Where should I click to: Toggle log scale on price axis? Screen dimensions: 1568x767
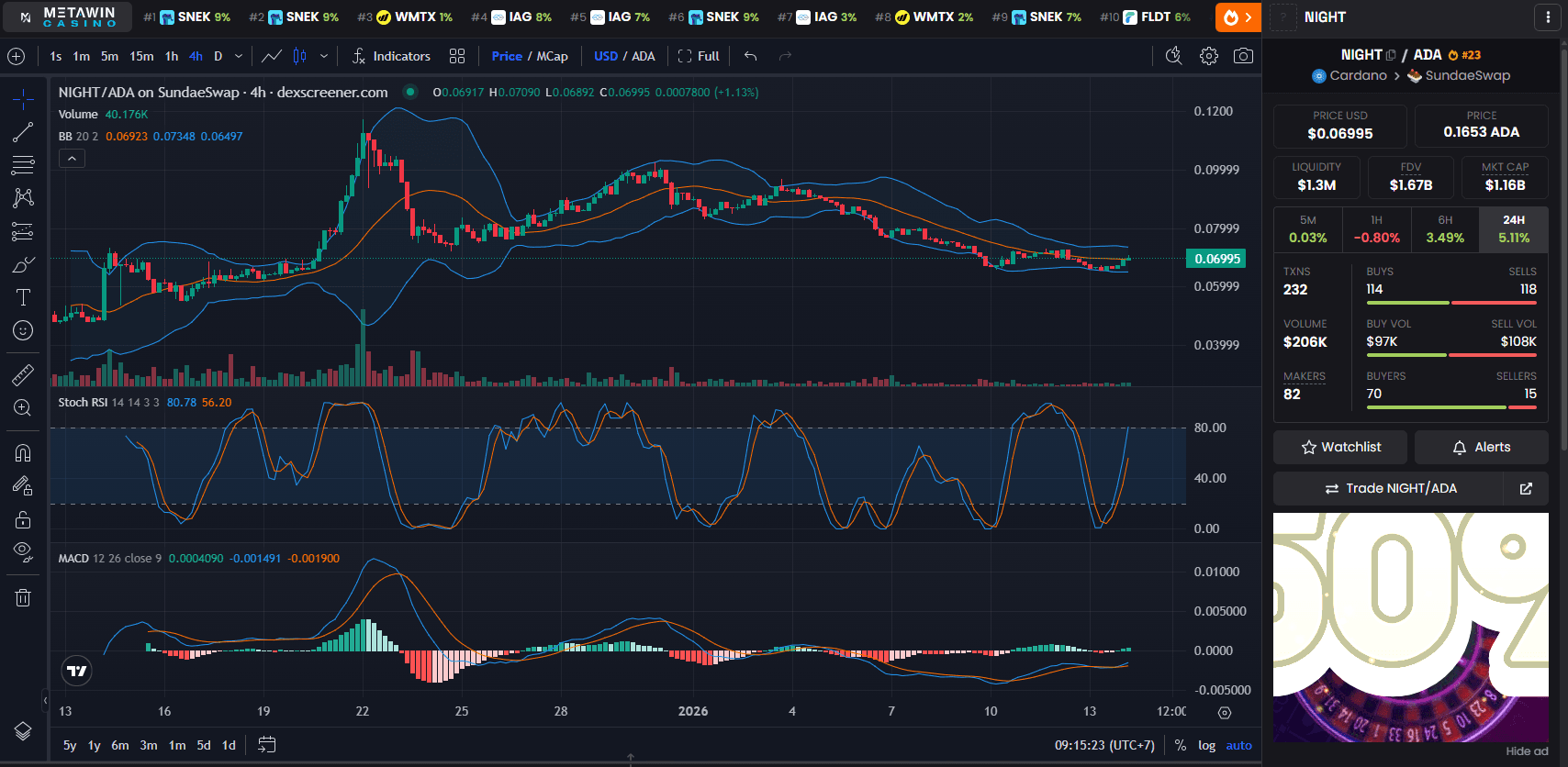(1206, 745)
